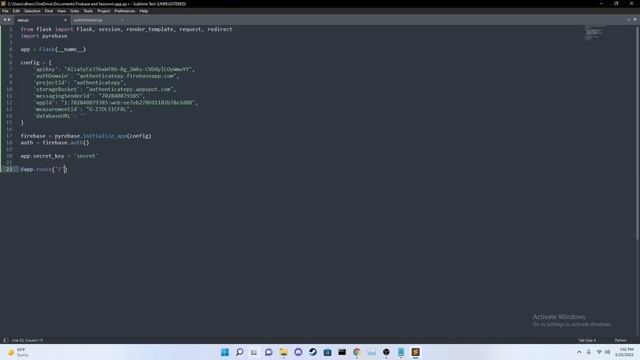Open Steam from the taskbar

(313, 352)
